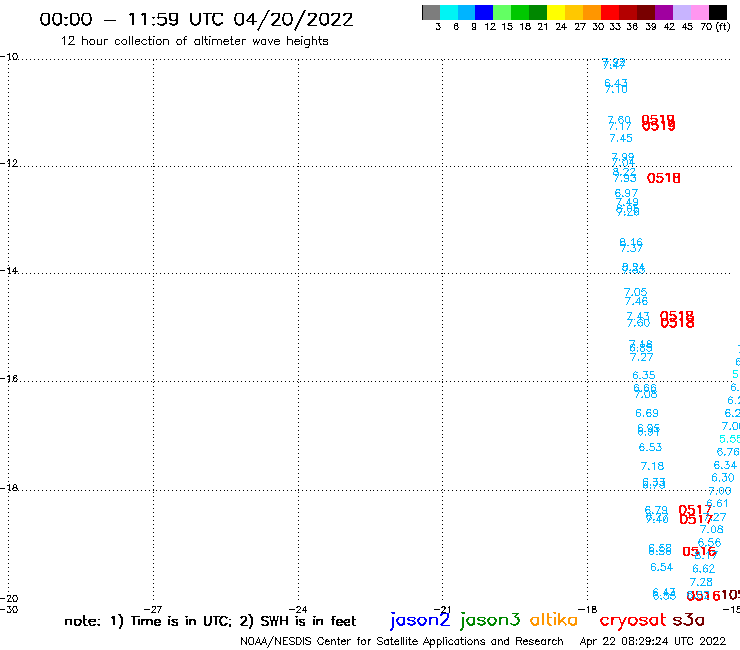Click the '70 (ft)' legend label
Viewport: 740px width, 650px height.
[x=715, y=27]
